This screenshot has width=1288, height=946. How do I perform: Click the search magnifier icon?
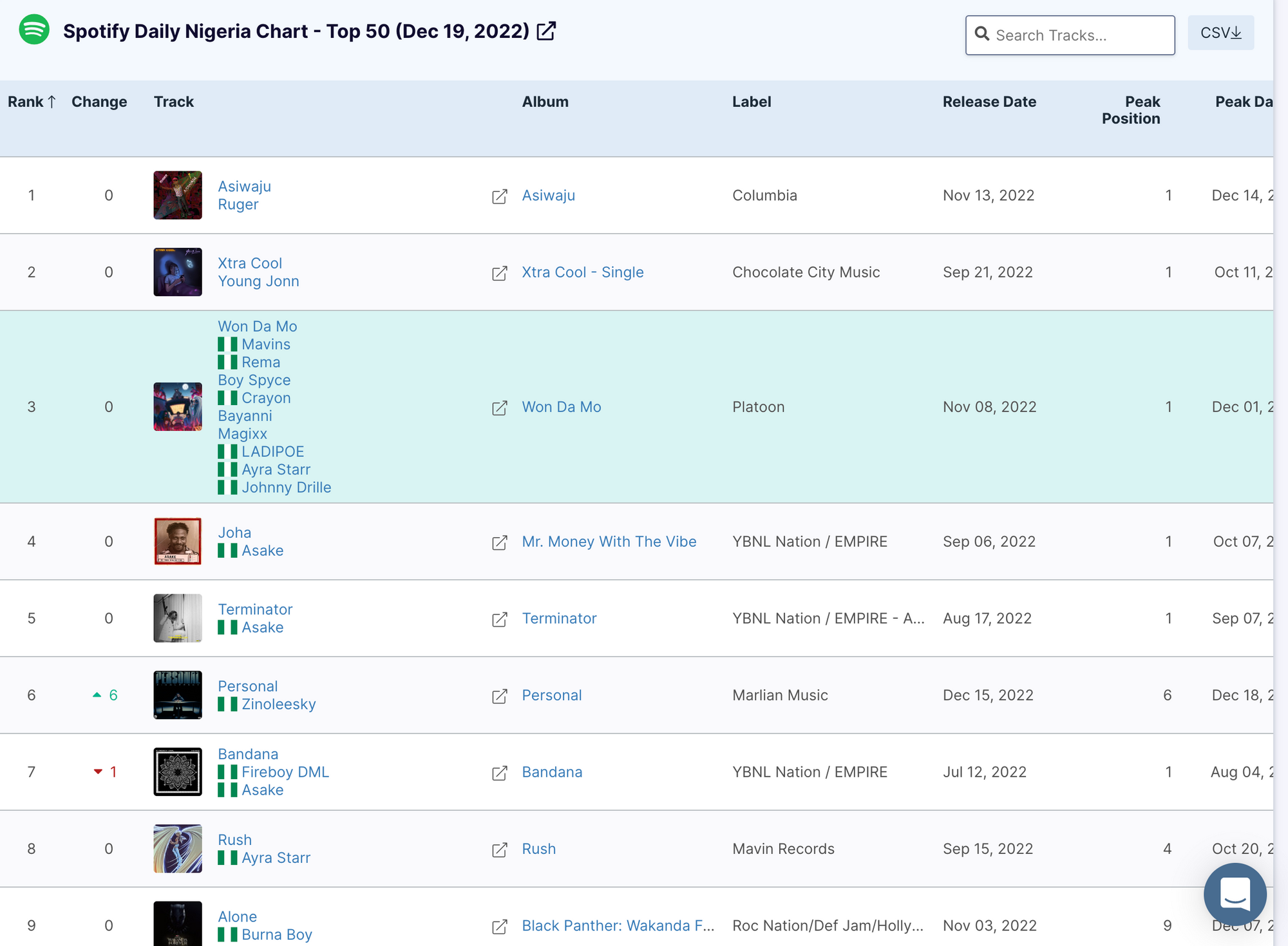coord(982,34)
